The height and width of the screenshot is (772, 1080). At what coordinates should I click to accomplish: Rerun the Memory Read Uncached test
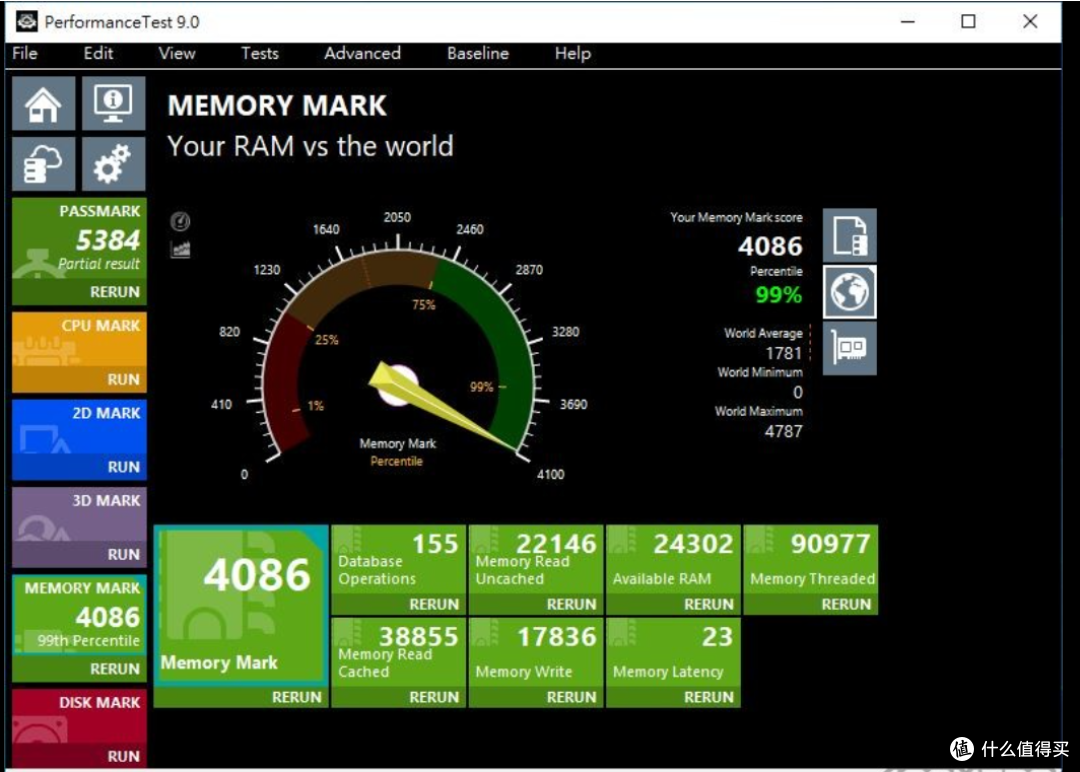[571, 604]
